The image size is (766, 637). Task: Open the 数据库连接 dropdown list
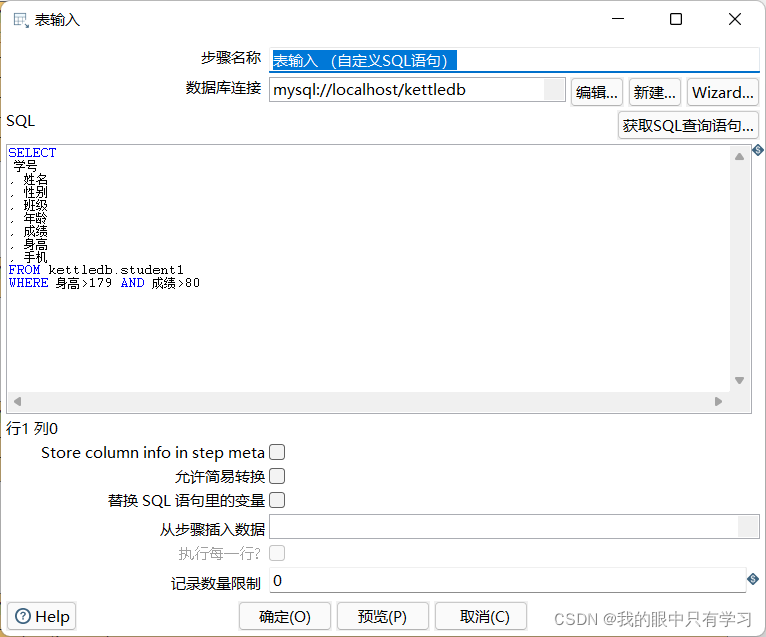[554, 90]
